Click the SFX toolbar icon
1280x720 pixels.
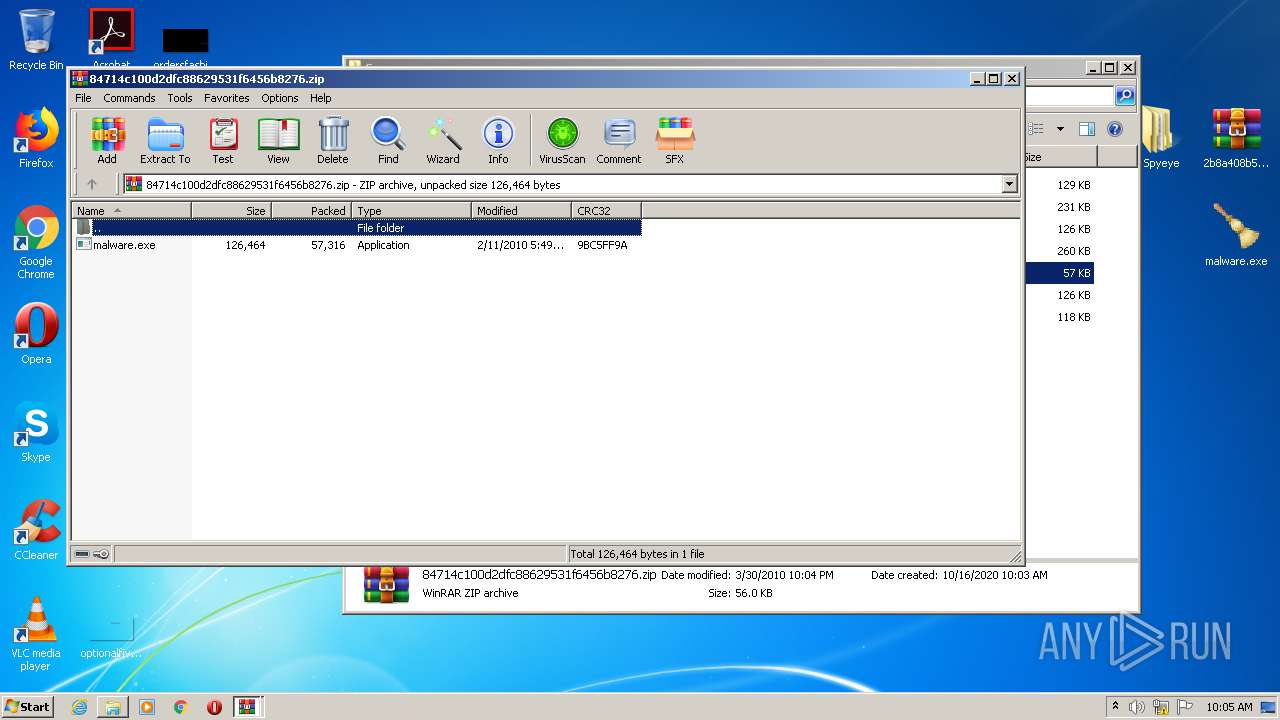[675, 140]
